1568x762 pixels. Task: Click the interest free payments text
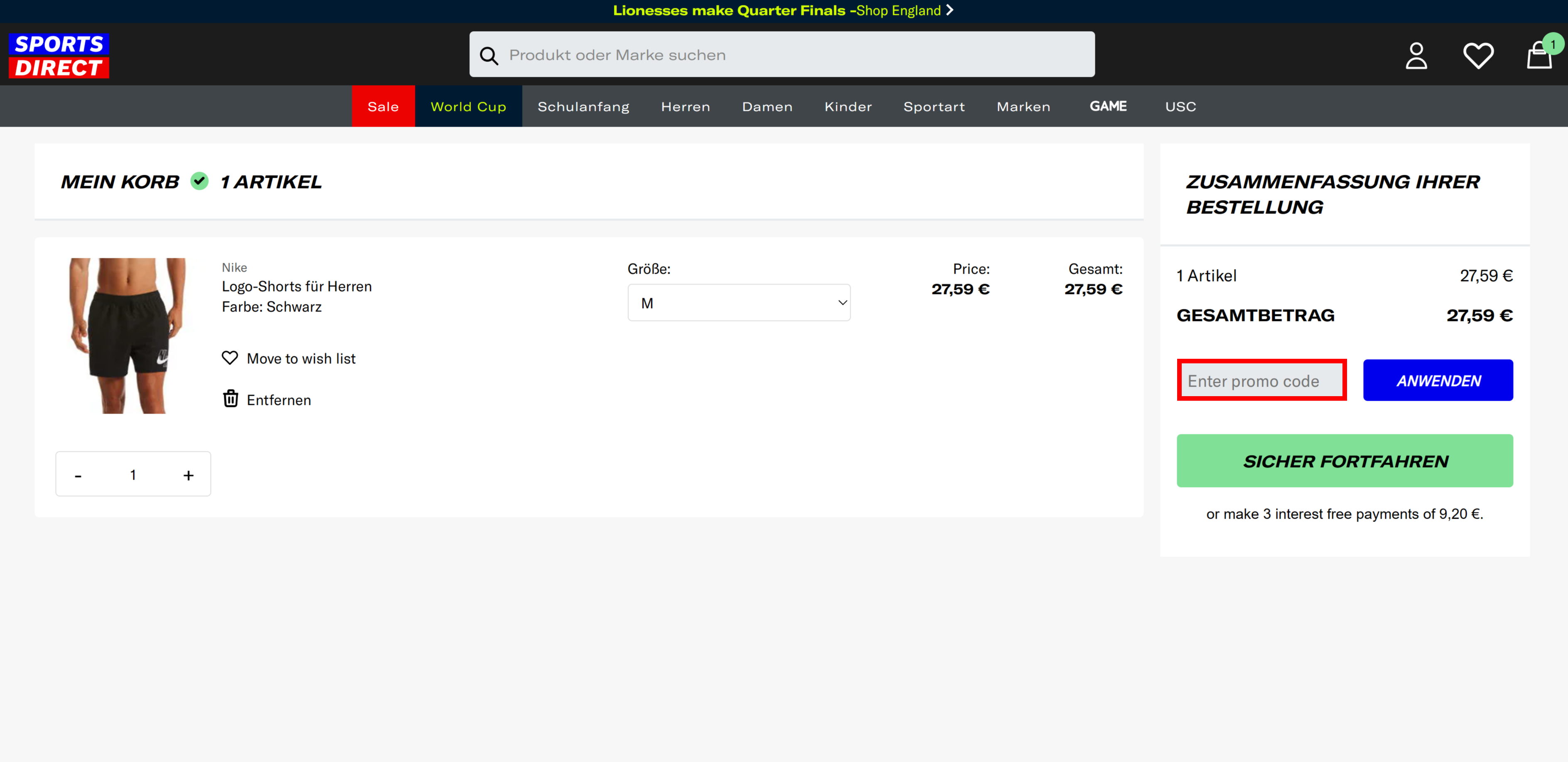[1345, 514]
